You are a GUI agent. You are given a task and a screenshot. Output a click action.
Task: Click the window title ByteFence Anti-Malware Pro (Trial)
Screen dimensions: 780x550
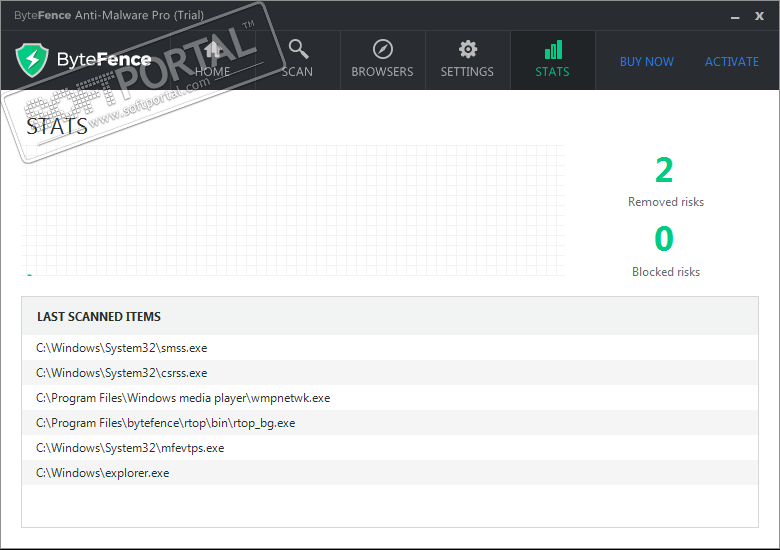(109, 15)
